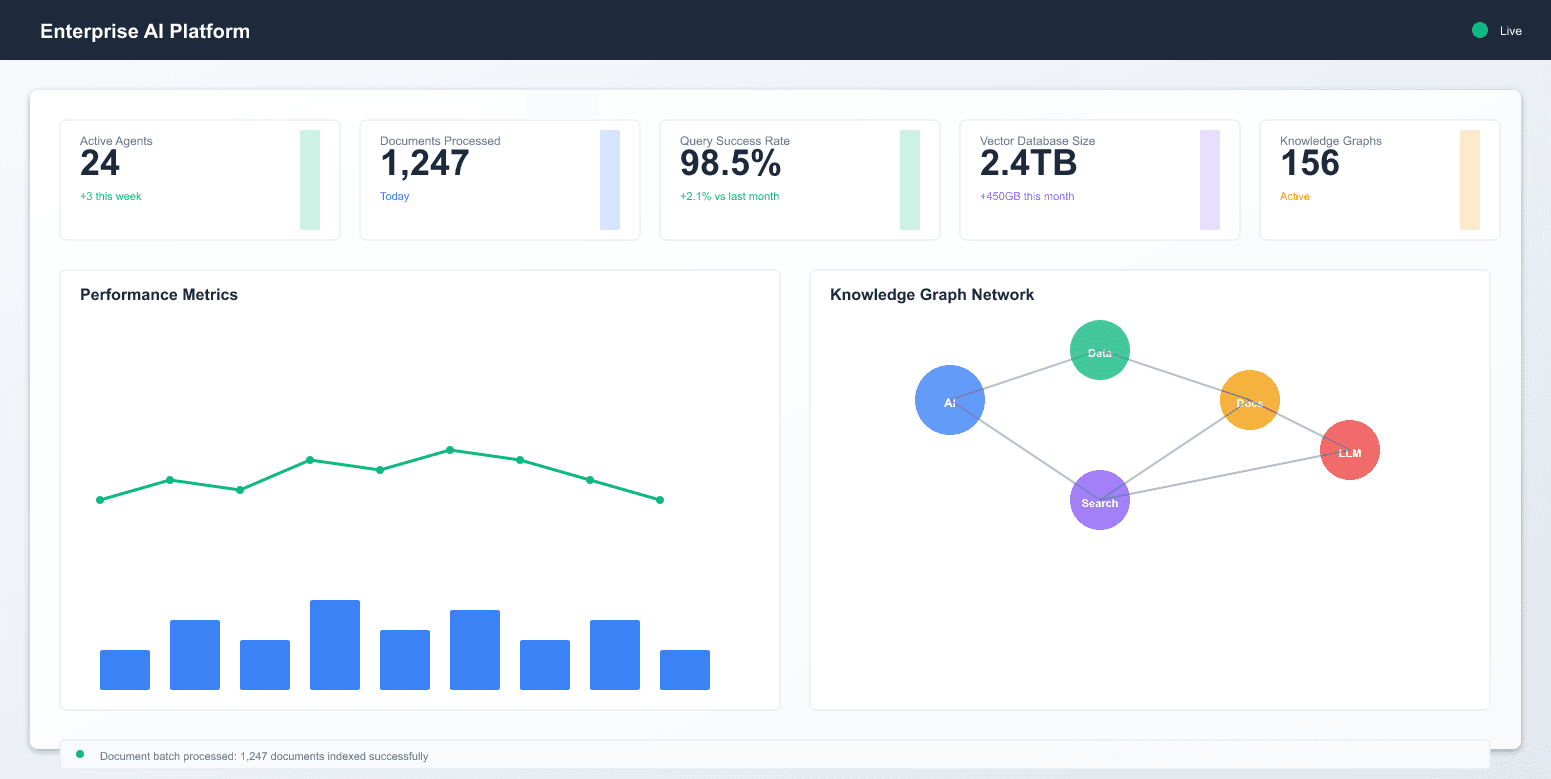Select the LLM node in the knowledge graph
The height and width of the screenshot is (779, 1551).
click(1349, 450)
